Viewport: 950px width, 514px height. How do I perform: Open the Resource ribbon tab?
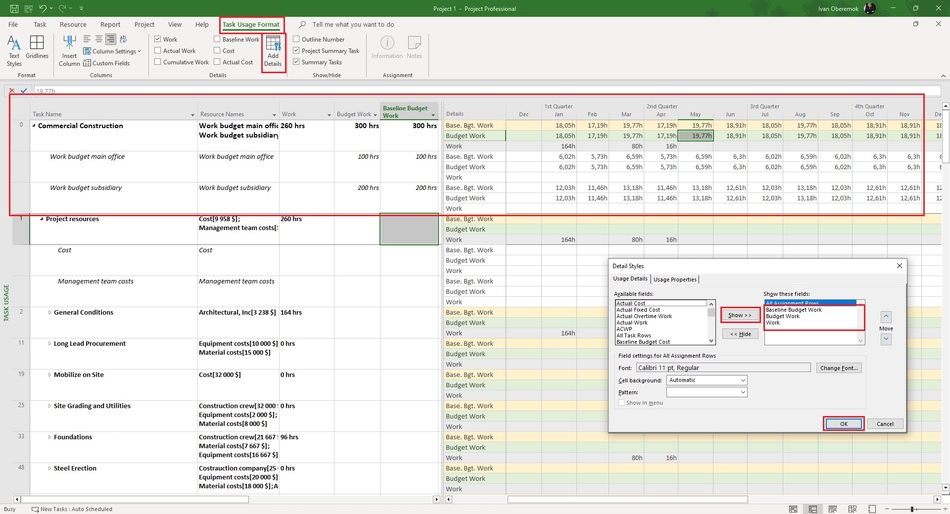(73, 24)
